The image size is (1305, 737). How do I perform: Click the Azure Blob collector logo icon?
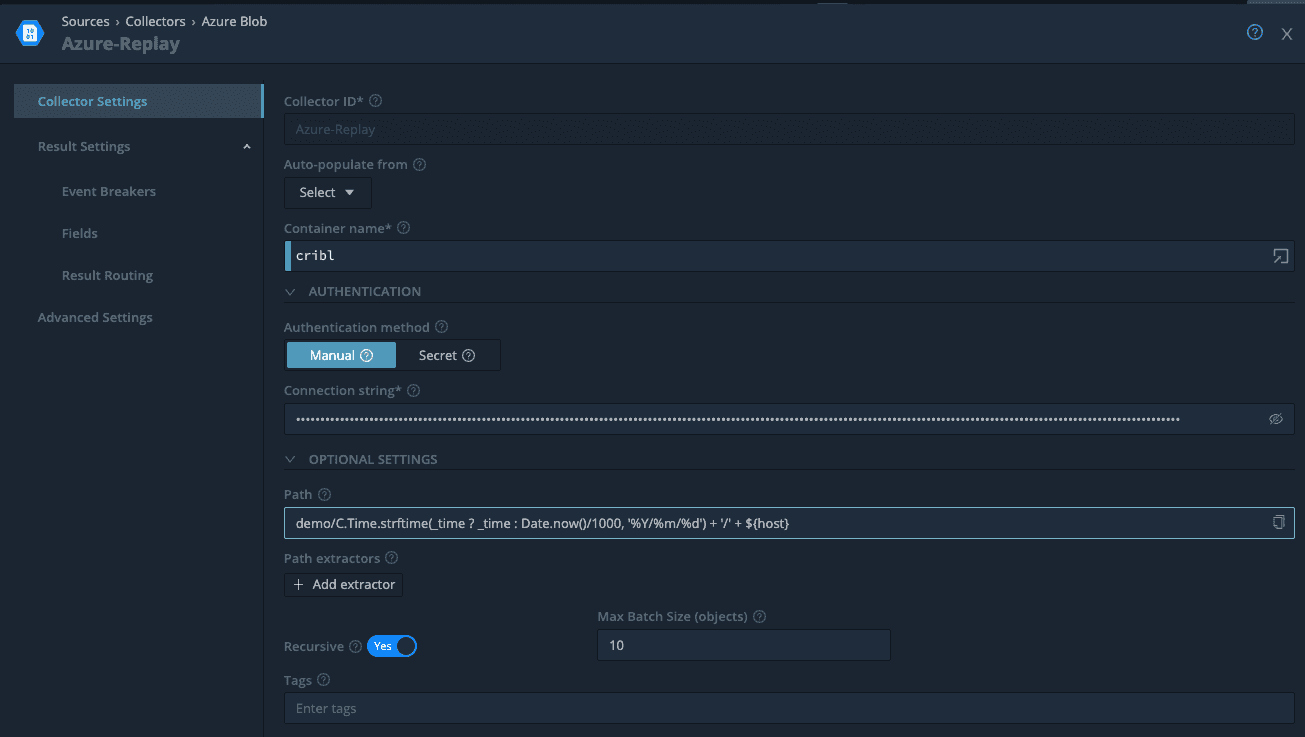pyautogui.click(x=30, y=33)
